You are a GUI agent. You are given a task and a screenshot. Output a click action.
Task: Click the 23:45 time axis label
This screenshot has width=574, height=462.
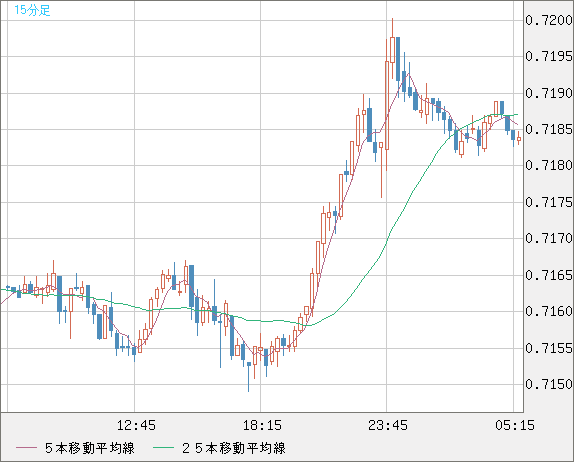pos(388,425)
